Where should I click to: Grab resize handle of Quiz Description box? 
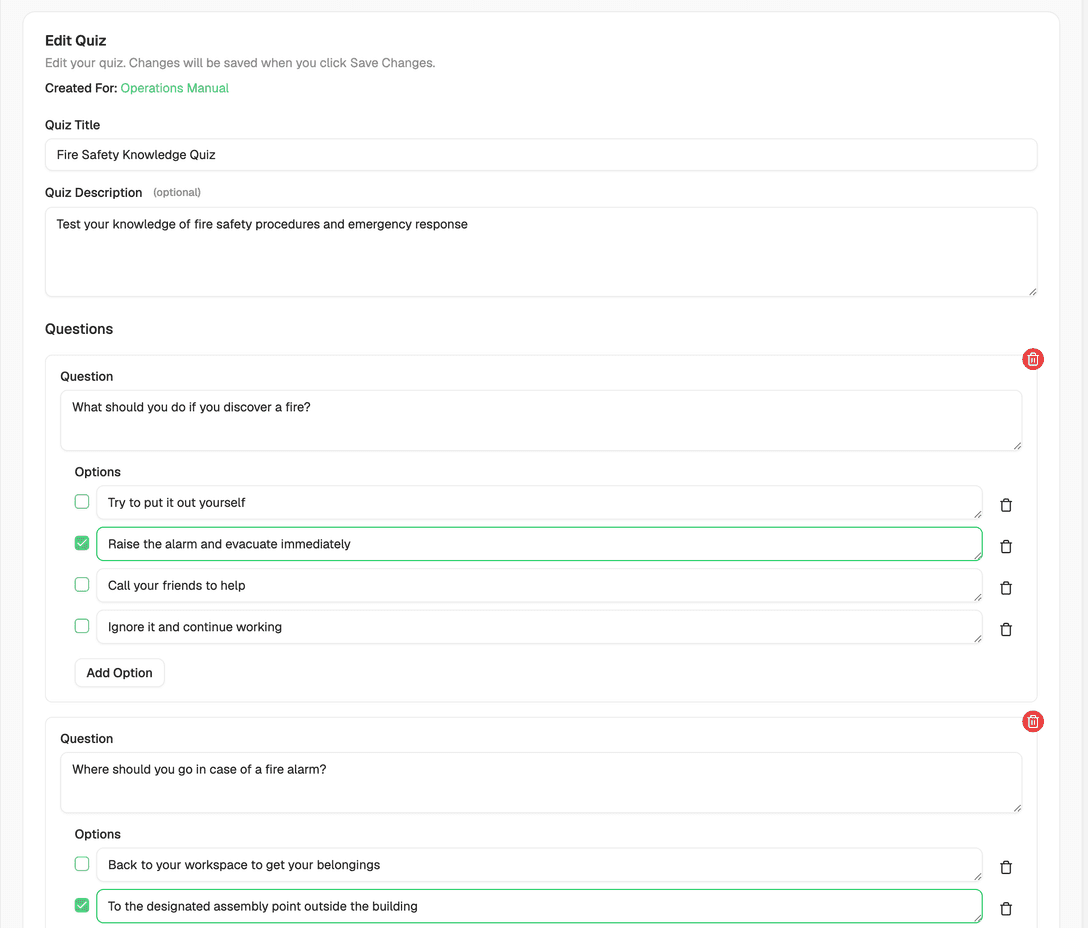click(x=1032, y=292)
